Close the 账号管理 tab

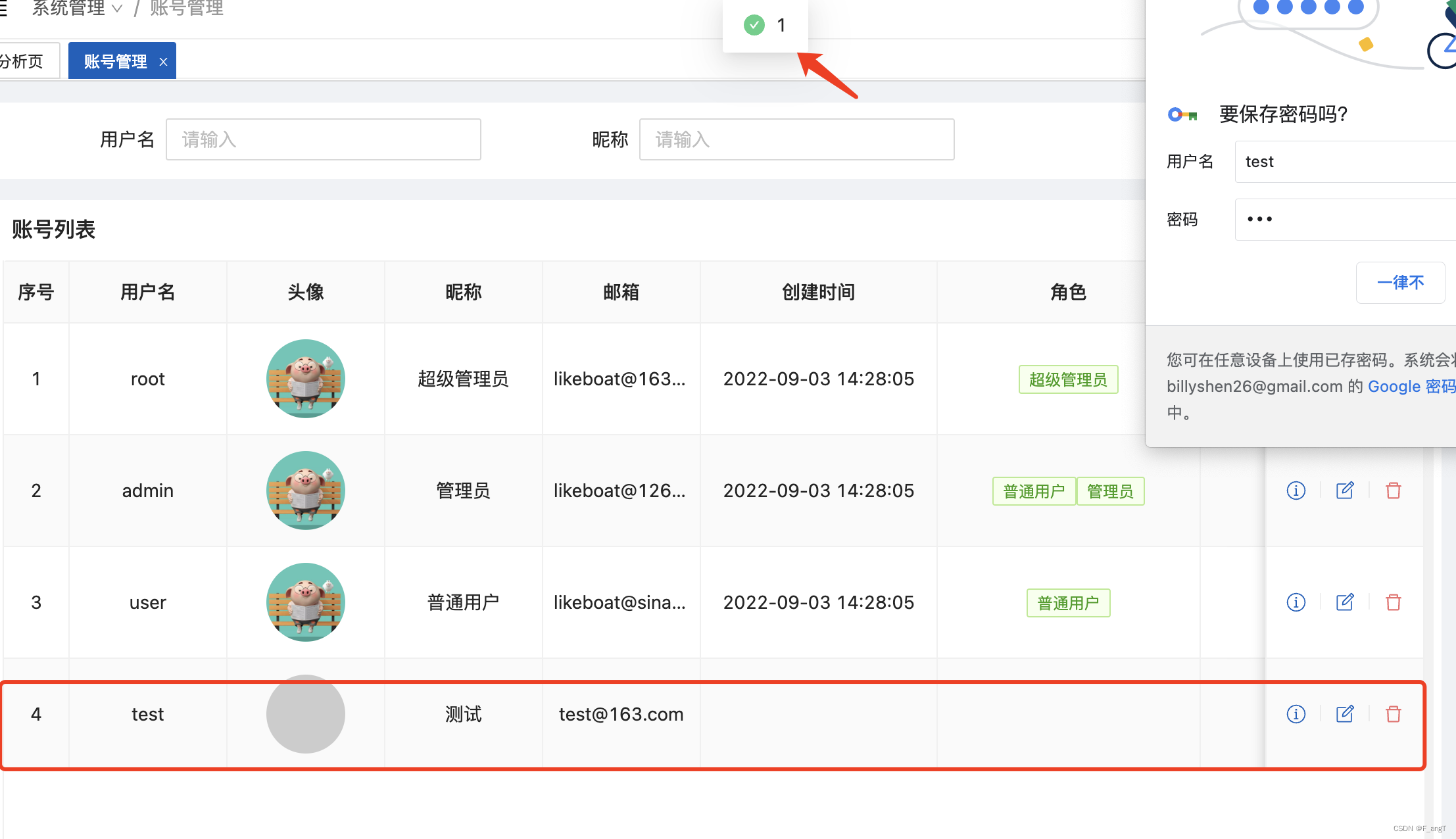click(163, 62)
